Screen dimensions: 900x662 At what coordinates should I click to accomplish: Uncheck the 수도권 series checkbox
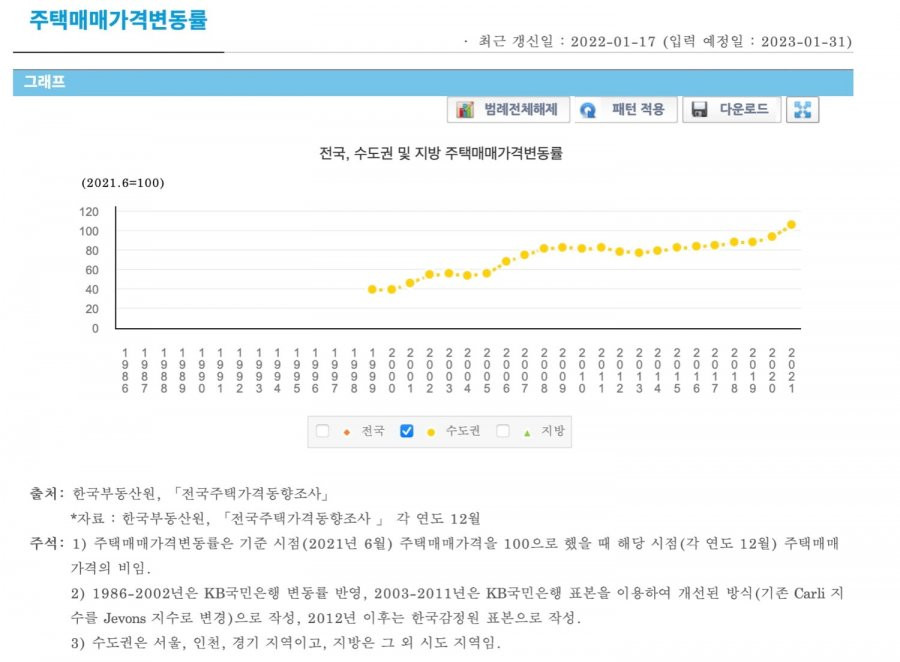pos(406,431)
